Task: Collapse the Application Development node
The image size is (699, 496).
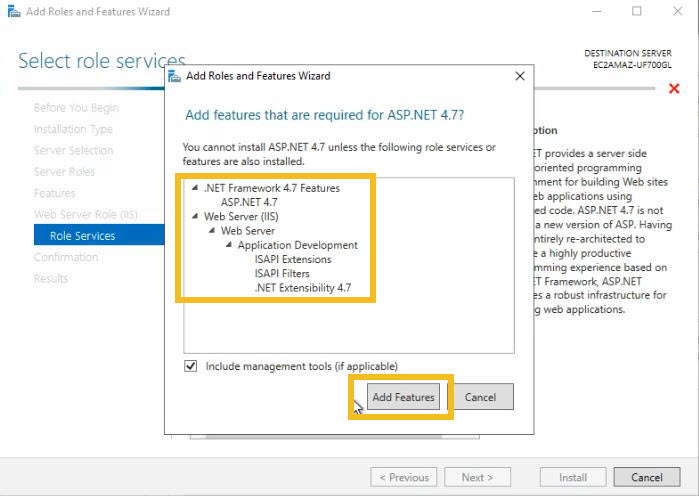Action: 229,245
